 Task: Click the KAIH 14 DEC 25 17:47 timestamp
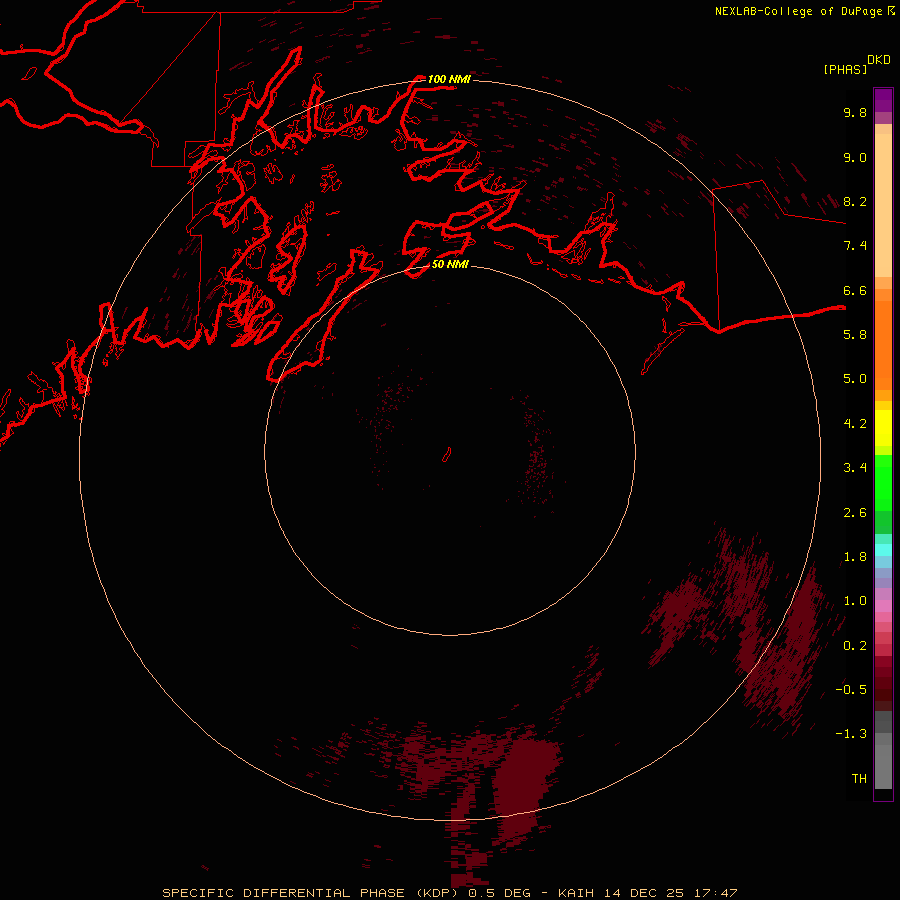647,893
